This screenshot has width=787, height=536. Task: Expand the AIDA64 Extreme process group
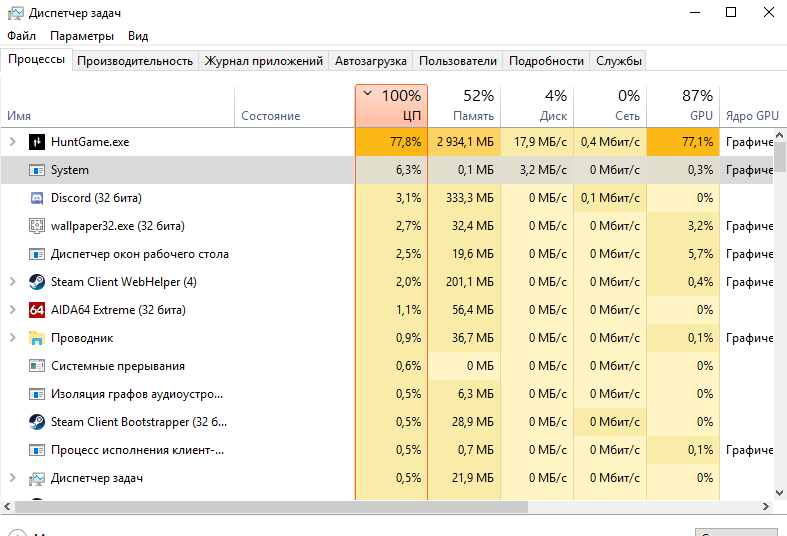coord(13,310)
